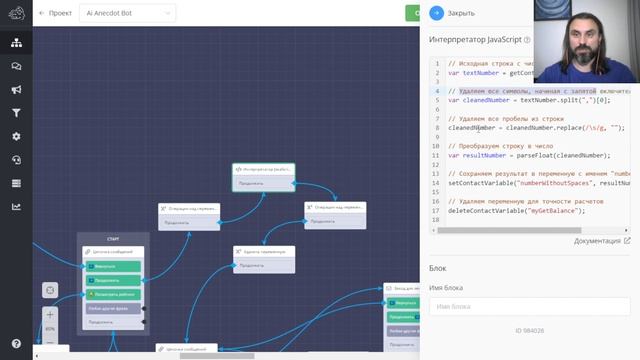Click the code icon on the JavaScript node
640x360 pixels.
click(x=238, y=169)
